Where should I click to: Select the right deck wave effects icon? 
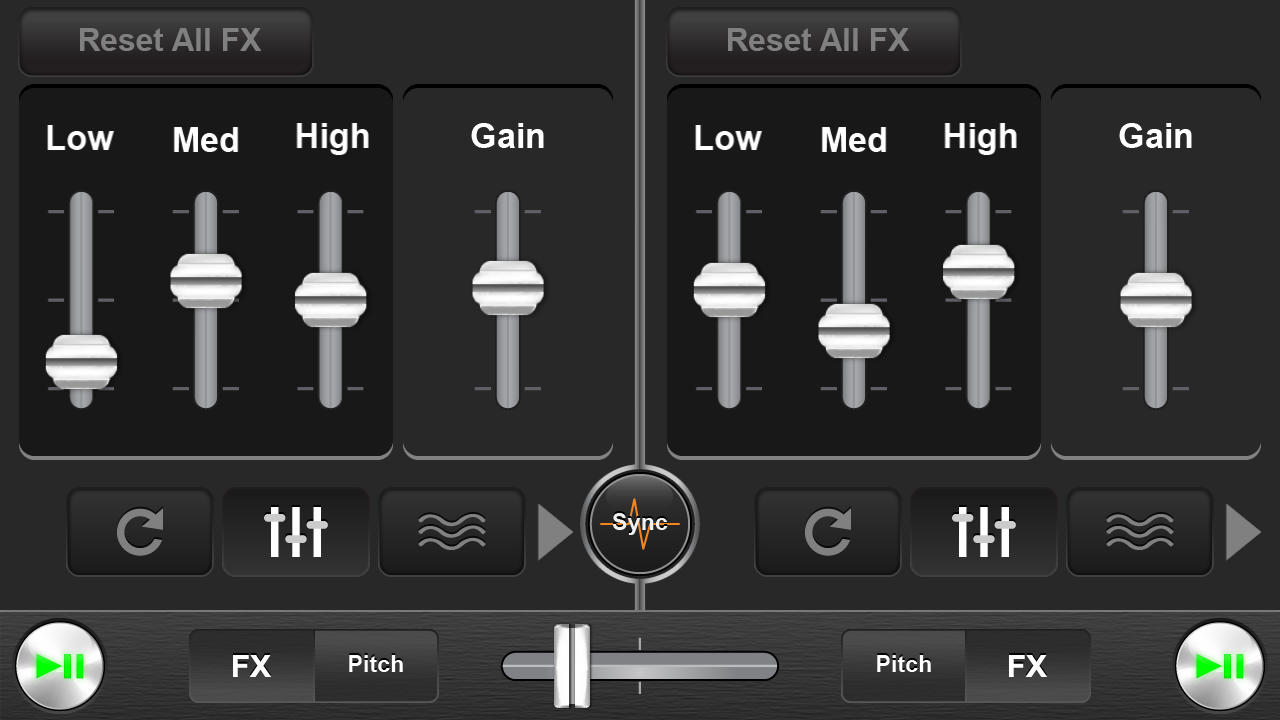pyautogui.click(x=1140, y=532)
